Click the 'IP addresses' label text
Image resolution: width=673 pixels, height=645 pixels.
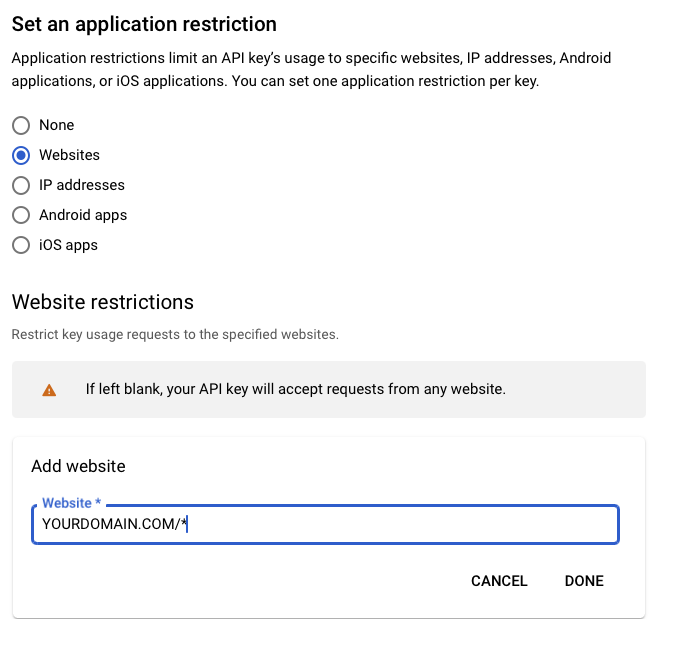(x=82, y=185)
